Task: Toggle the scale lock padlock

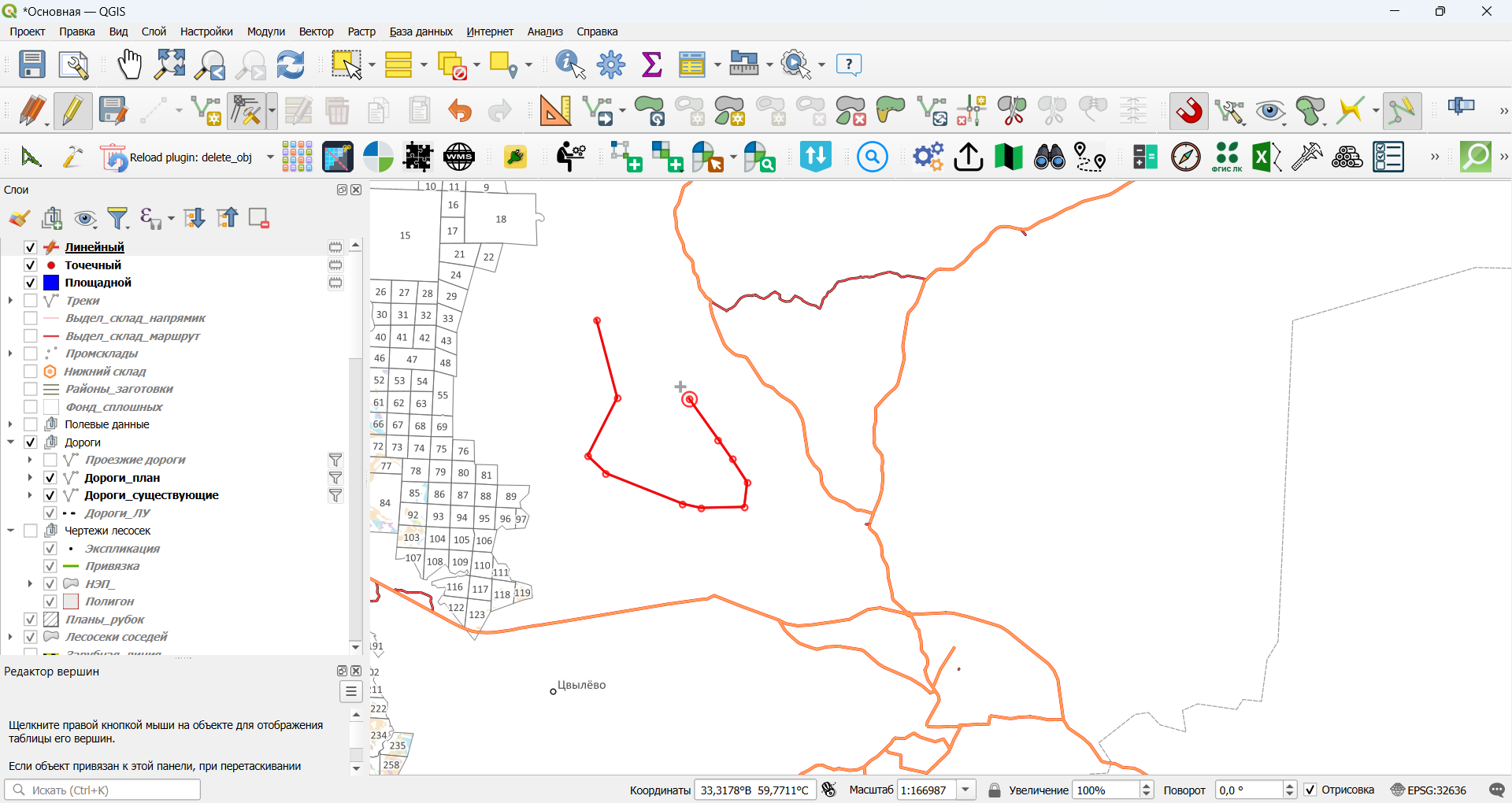Action: [995, 790]
